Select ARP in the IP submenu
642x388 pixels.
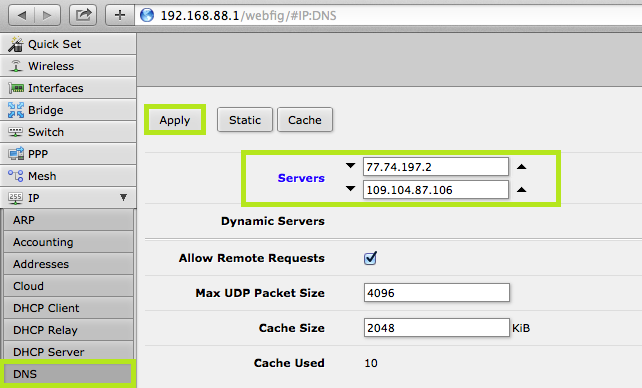click(x=68, y=220)
